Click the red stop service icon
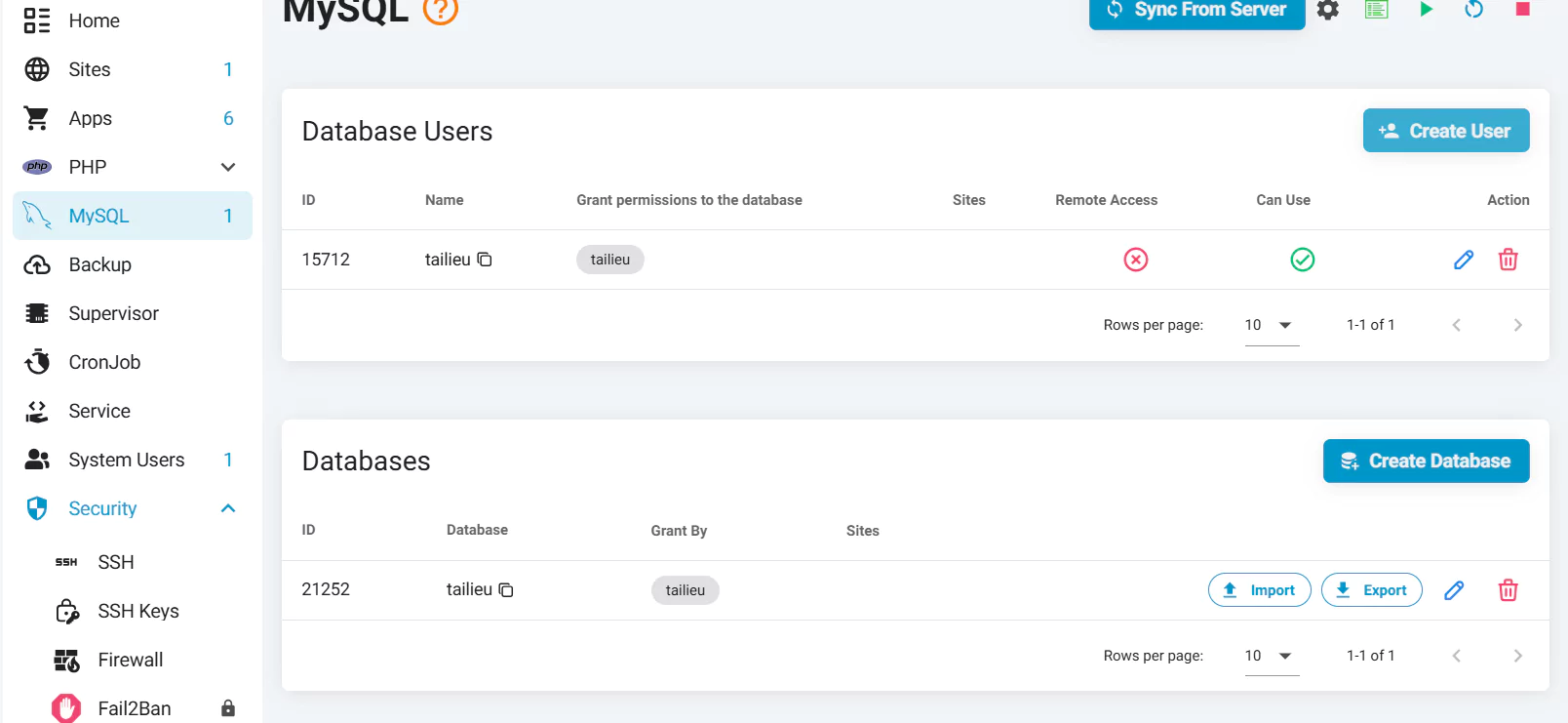 (x=1522, y=10)
